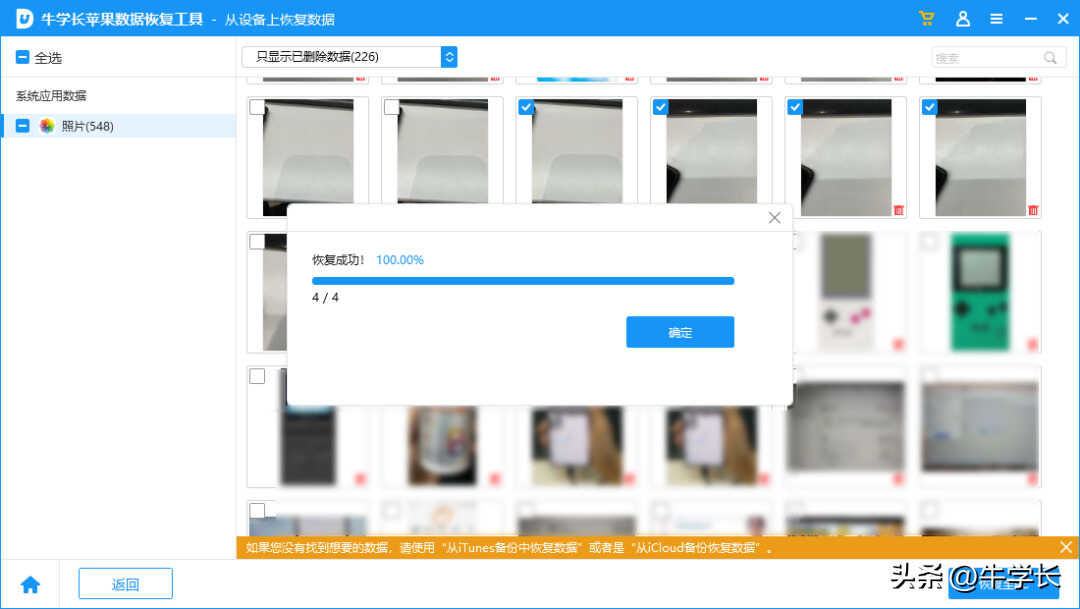Click the Photos app flower icon
This screenshot has width=1080, height=609.
click(47, 125)
